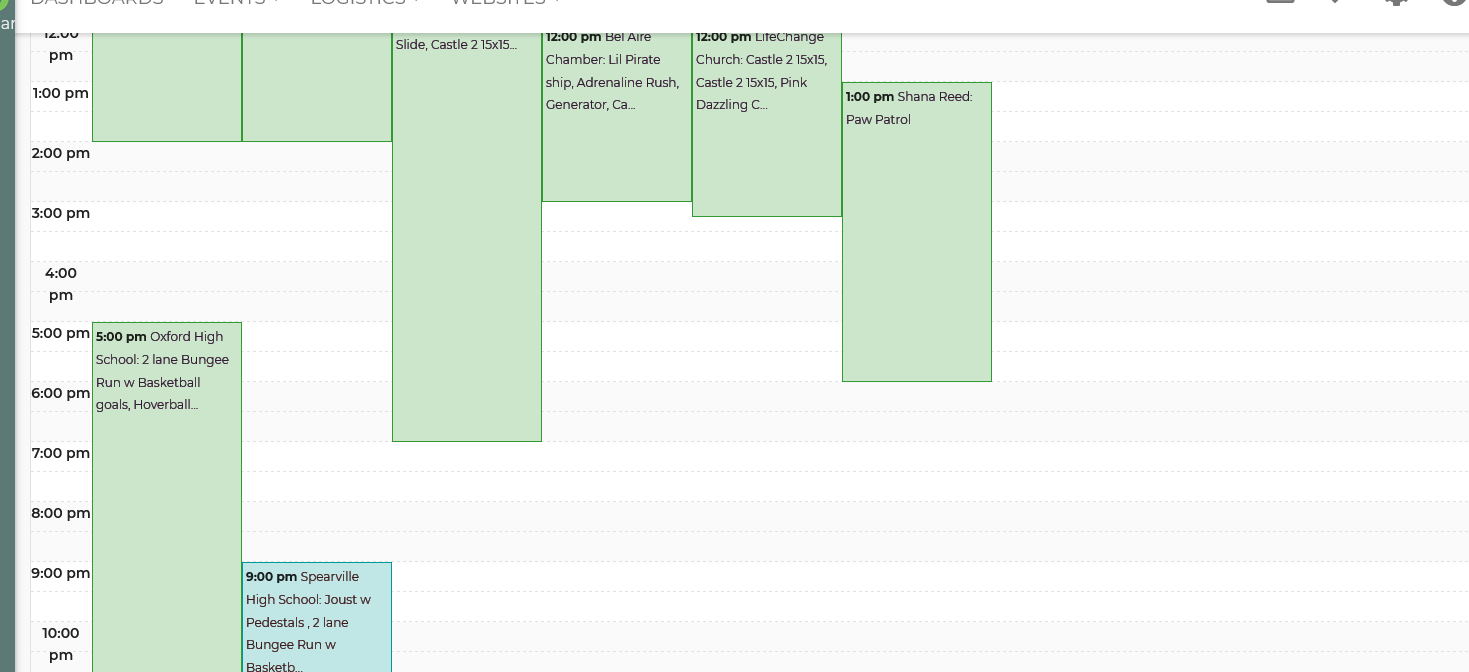1469x672 pixels.
Task: Open the Spearville High School 9:00 pm event
Action: point(316,610)
